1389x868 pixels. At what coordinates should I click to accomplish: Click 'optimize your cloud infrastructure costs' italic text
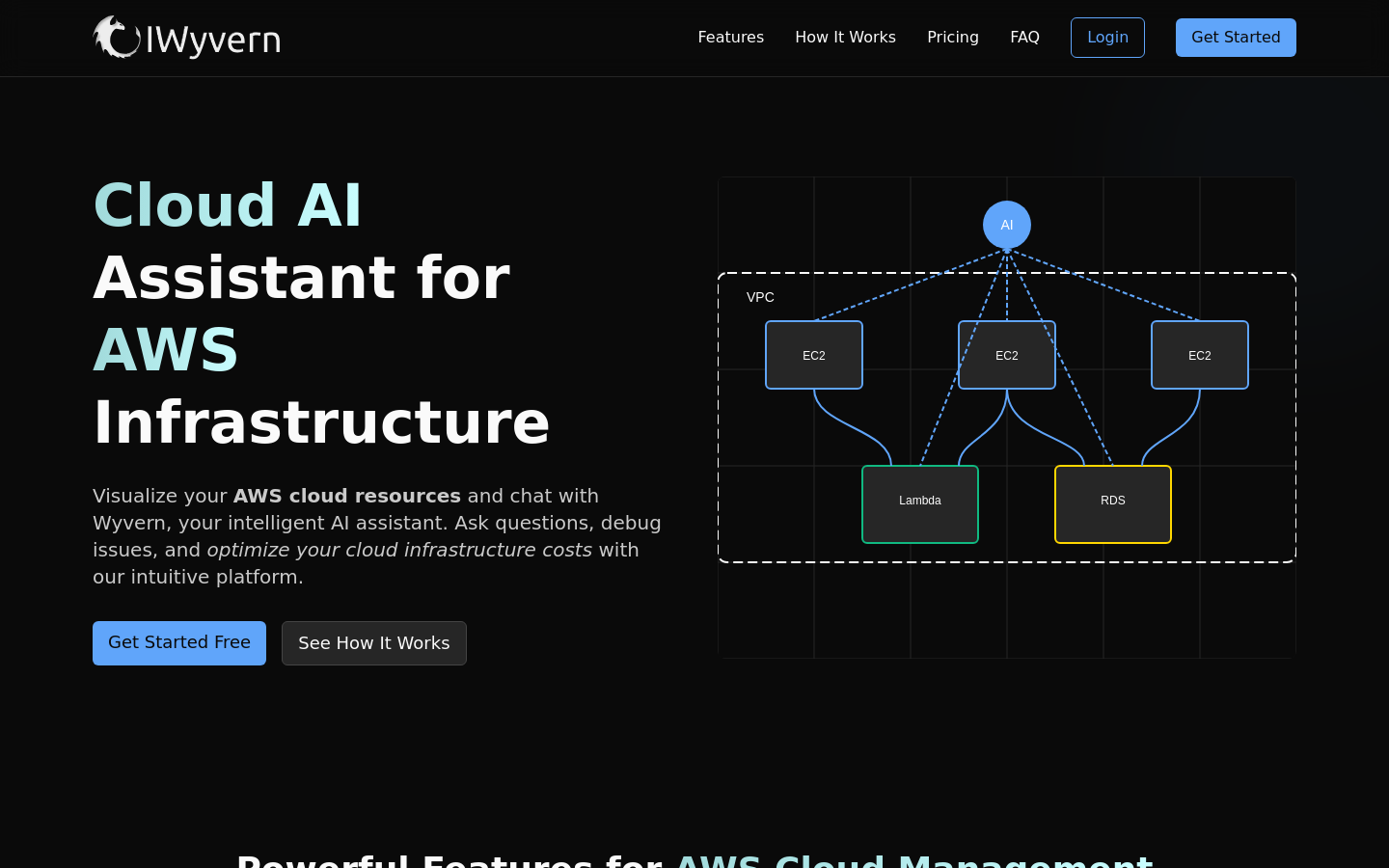pyautogui.click(x=399, y=550)
